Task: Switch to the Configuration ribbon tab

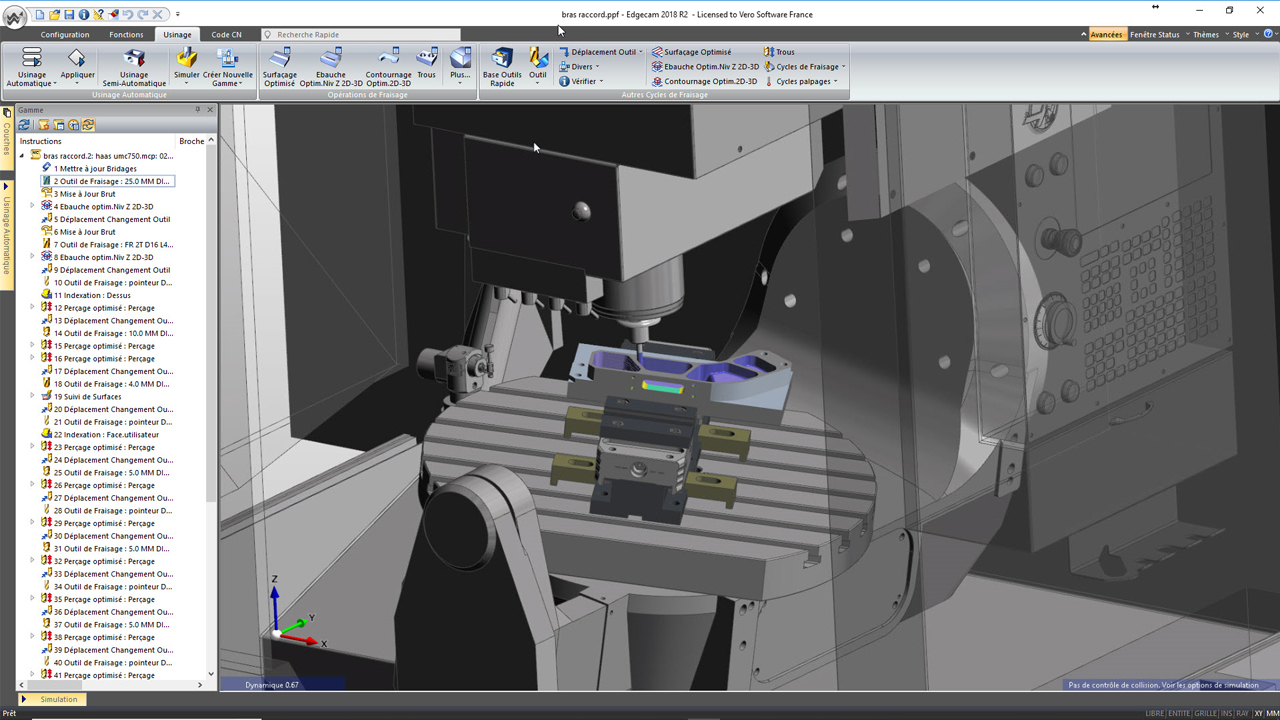Action: coord(65,35)
